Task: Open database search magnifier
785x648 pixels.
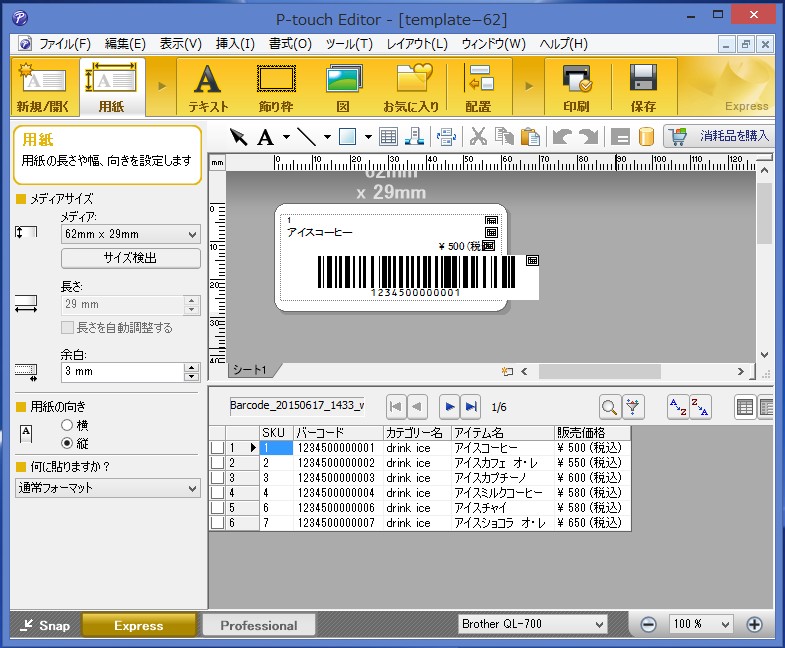Action: [x=609, y=407]
